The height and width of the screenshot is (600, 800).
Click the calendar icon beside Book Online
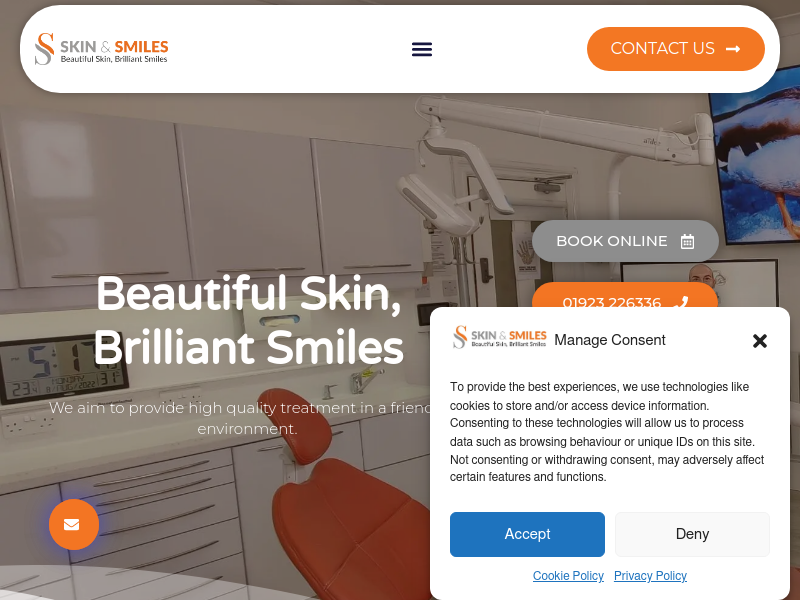tap(687, 241)
